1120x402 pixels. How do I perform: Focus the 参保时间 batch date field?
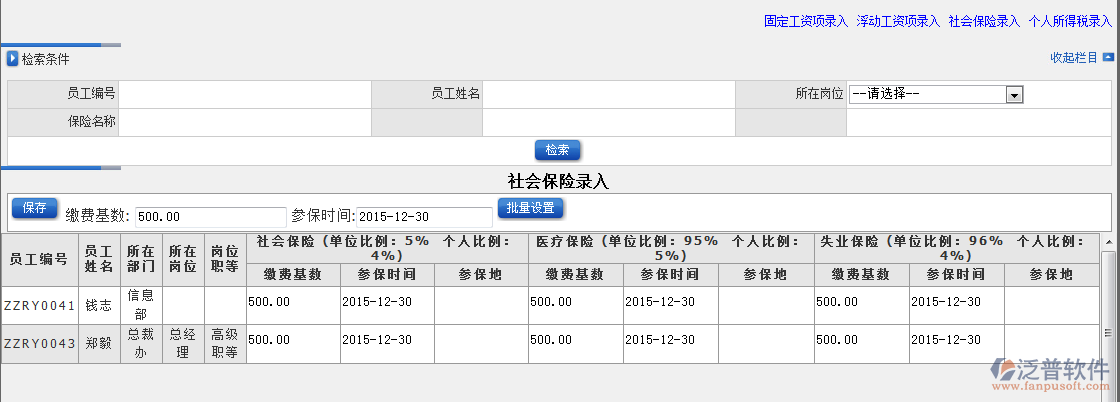tap(424, 216)
